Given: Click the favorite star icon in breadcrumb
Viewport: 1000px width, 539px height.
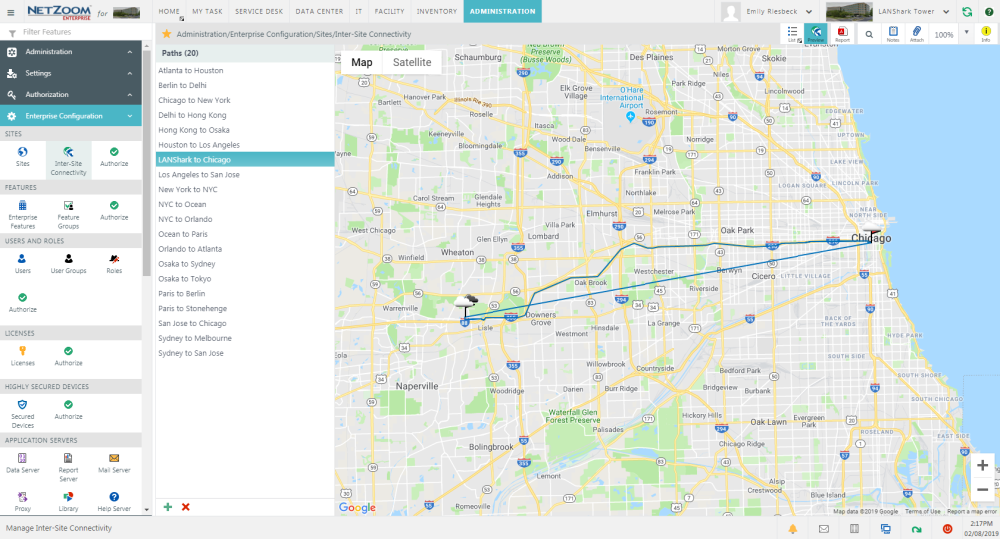Looking at the screenshot, I should [166, 34].
